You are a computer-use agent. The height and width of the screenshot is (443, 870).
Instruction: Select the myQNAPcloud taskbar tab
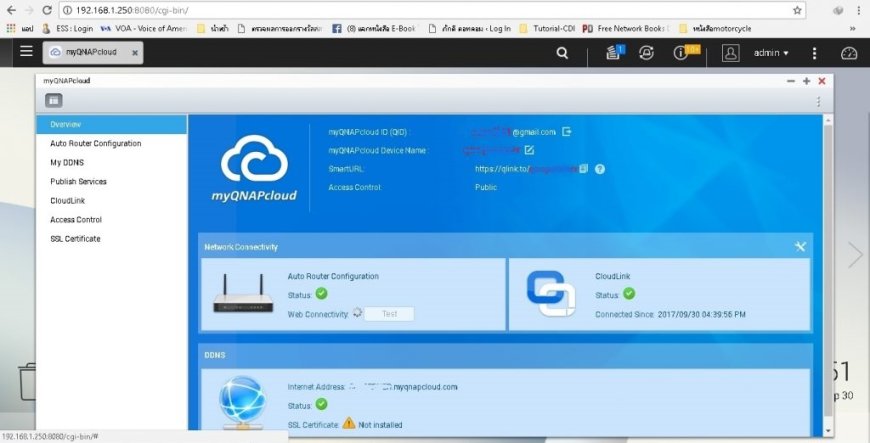point(91,52)
